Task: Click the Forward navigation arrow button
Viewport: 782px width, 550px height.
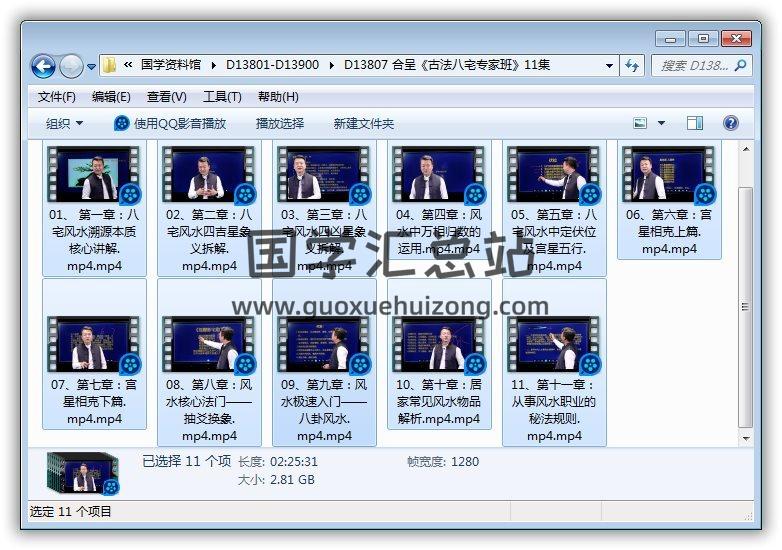Action: [x=71, y=66]
